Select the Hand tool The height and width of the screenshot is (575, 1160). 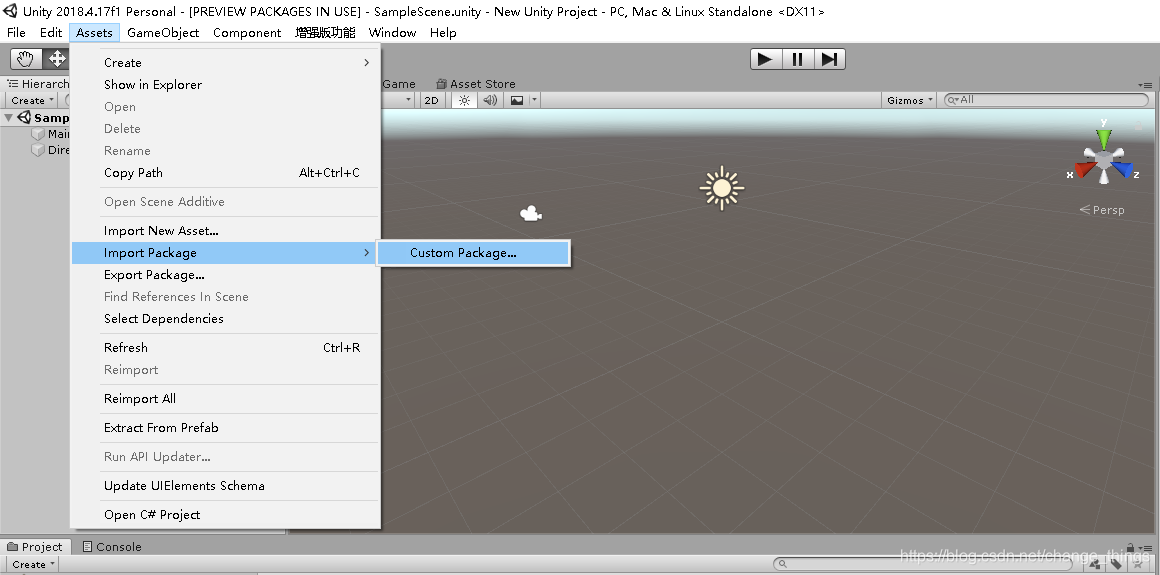tap(26, 58)
